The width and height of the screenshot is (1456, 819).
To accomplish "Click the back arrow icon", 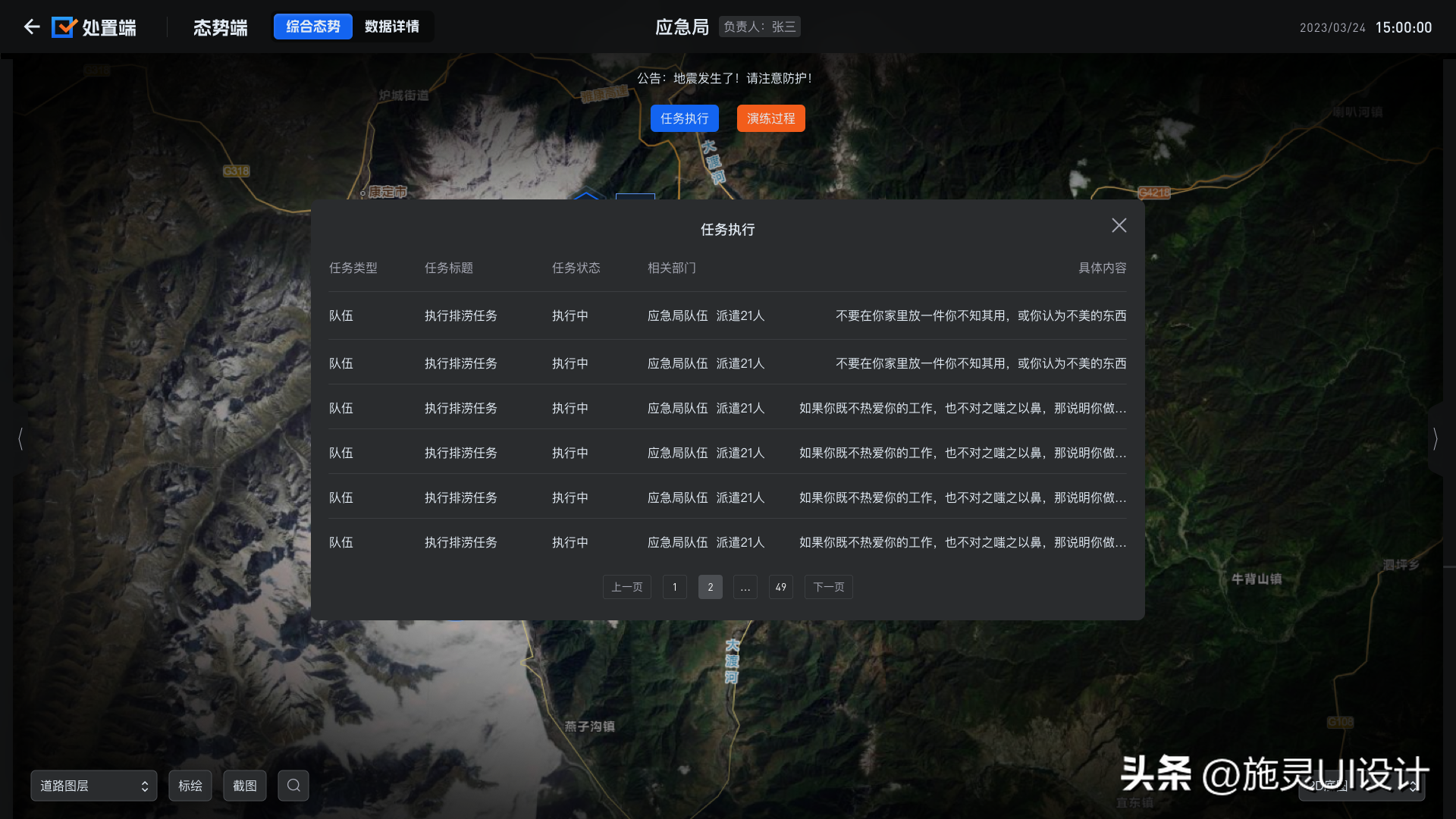I will coord(31,27).
